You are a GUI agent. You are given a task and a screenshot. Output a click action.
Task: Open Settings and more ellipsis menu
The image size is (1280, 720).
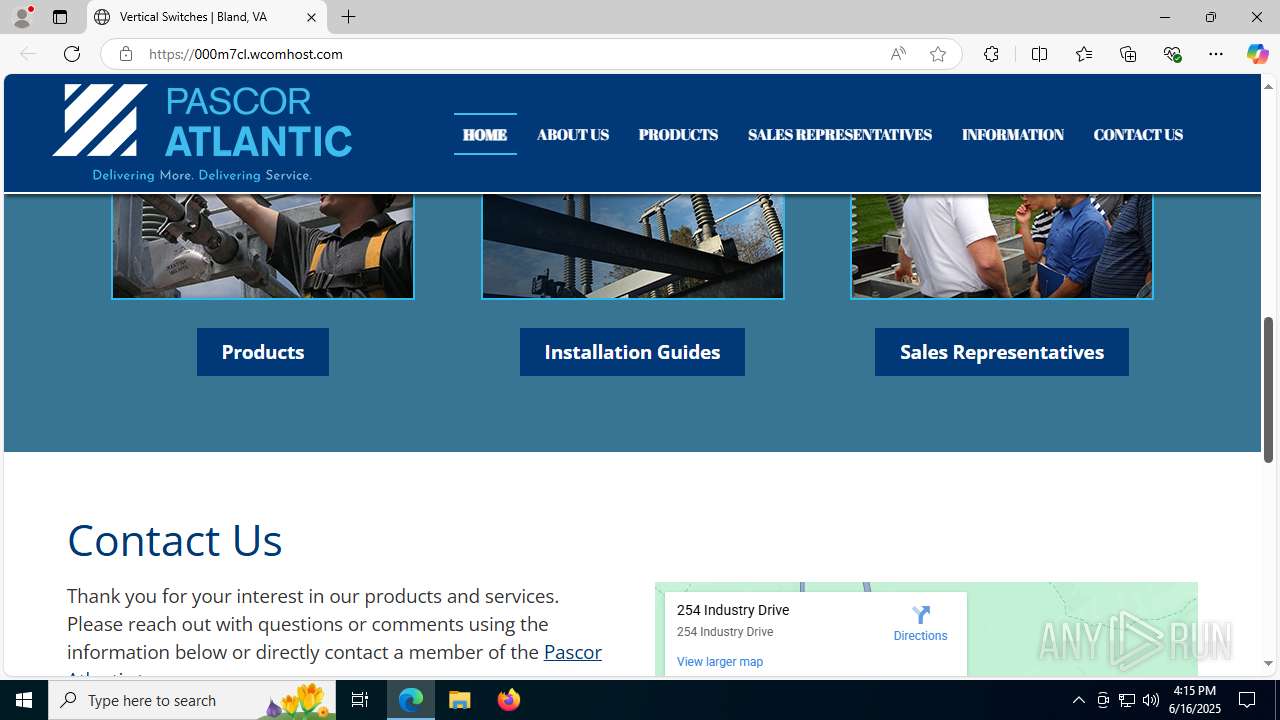[1216, 54]
